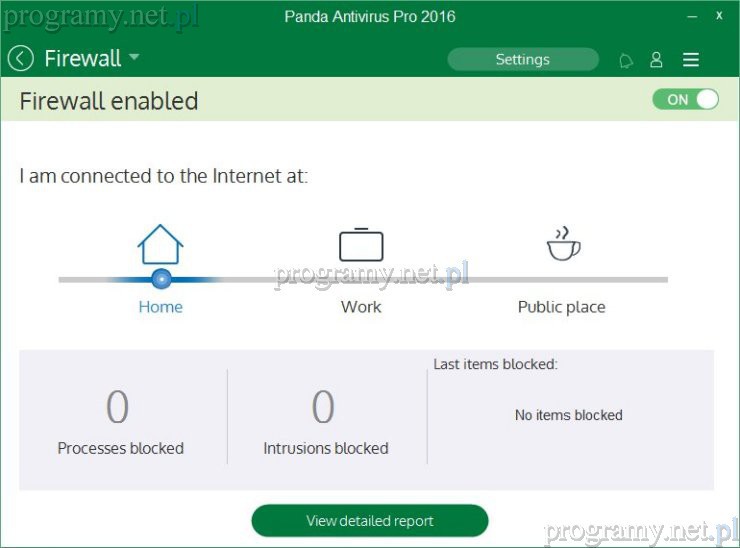Click the back arrow icon
This screenshot has height=548, width=740.
pos(20,59)
